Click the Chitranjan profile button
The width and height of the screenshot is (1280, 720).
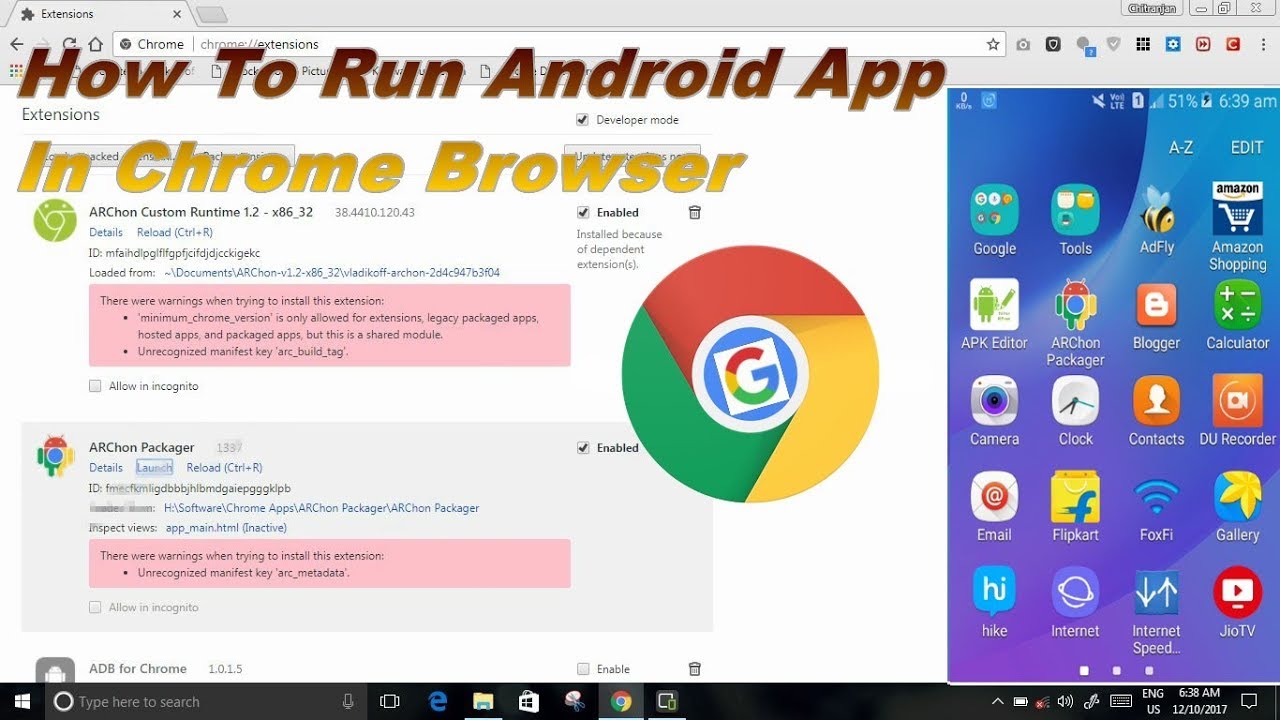[x=1152, y=8]
